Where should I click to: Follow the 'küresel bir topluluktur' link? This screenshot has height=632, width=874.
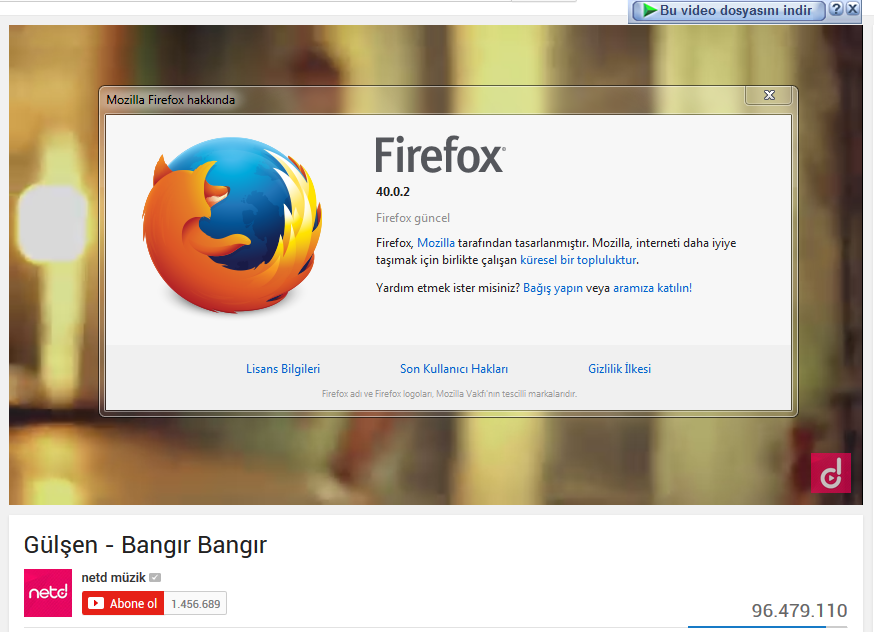click(x=578, y=260)
